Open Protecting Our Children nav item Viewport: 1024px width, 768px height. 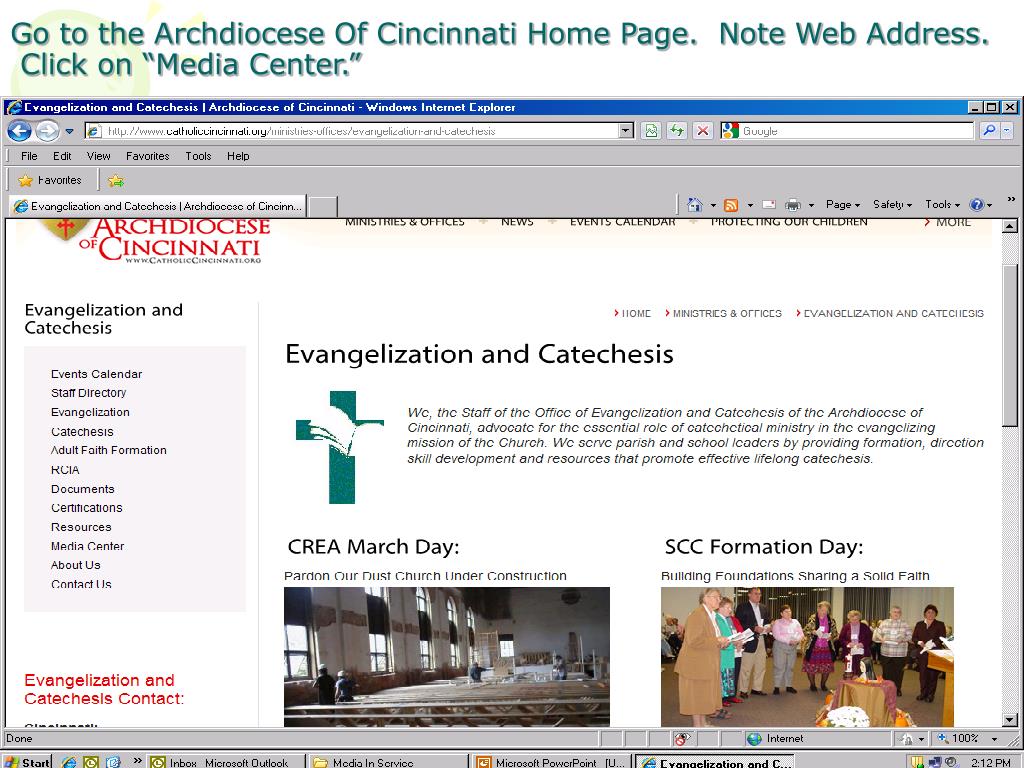pos(789,223)
